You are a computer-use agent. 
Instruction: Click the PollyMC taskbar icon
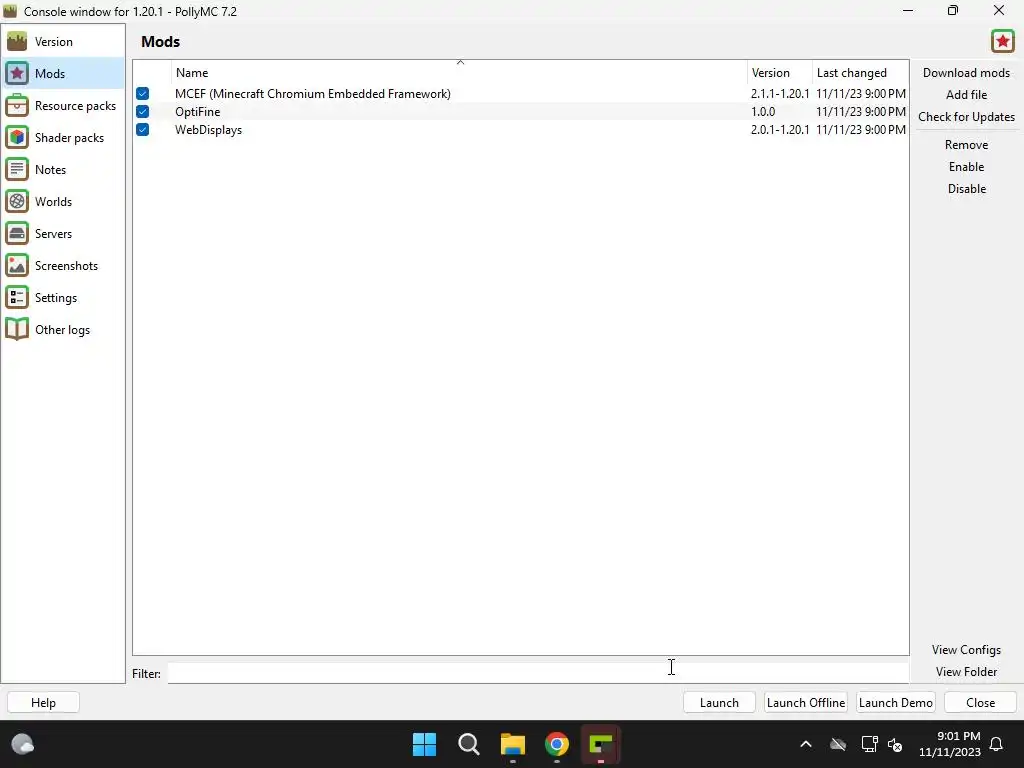(601, 744)
